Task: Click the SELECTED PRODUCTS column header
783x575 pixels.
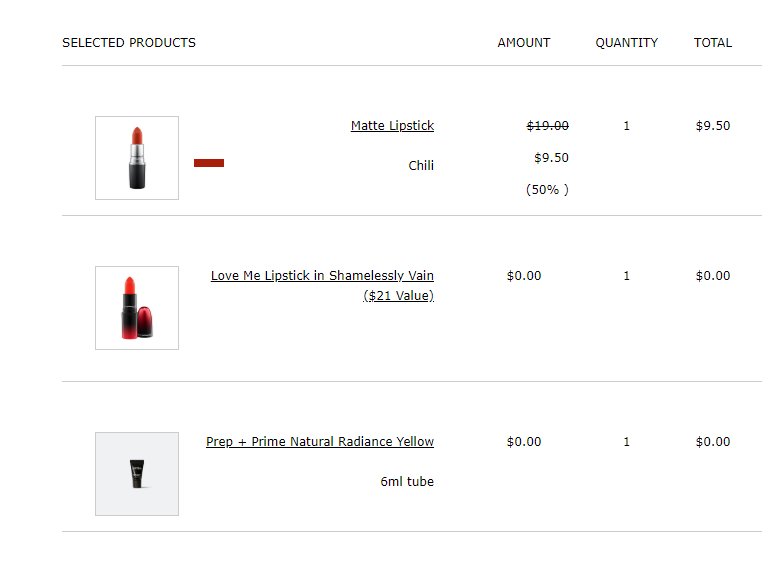Action: click(129, 43)
